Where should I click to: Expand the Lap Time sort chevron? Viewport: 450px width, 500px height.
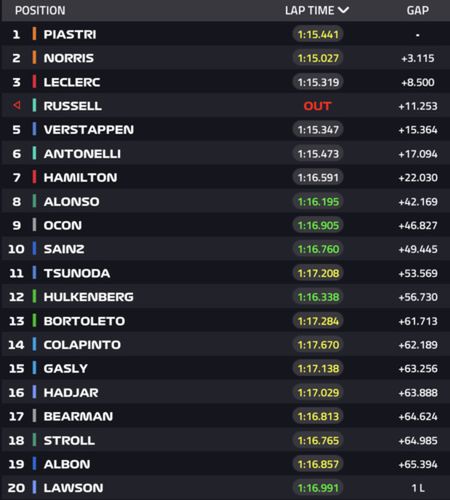click(x=343, y=10)
